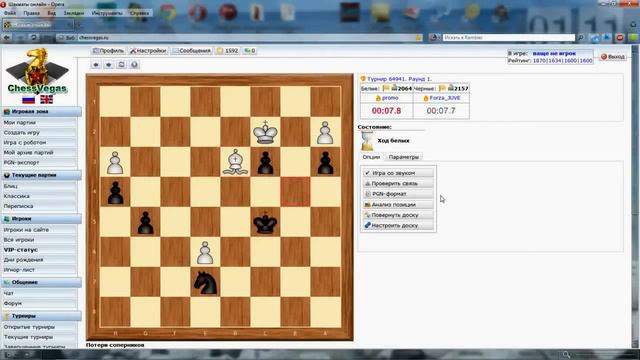The image size is (640, 360).
Task: Toggle 'Игра со звуком' sound option
Action: coord(398,173)
